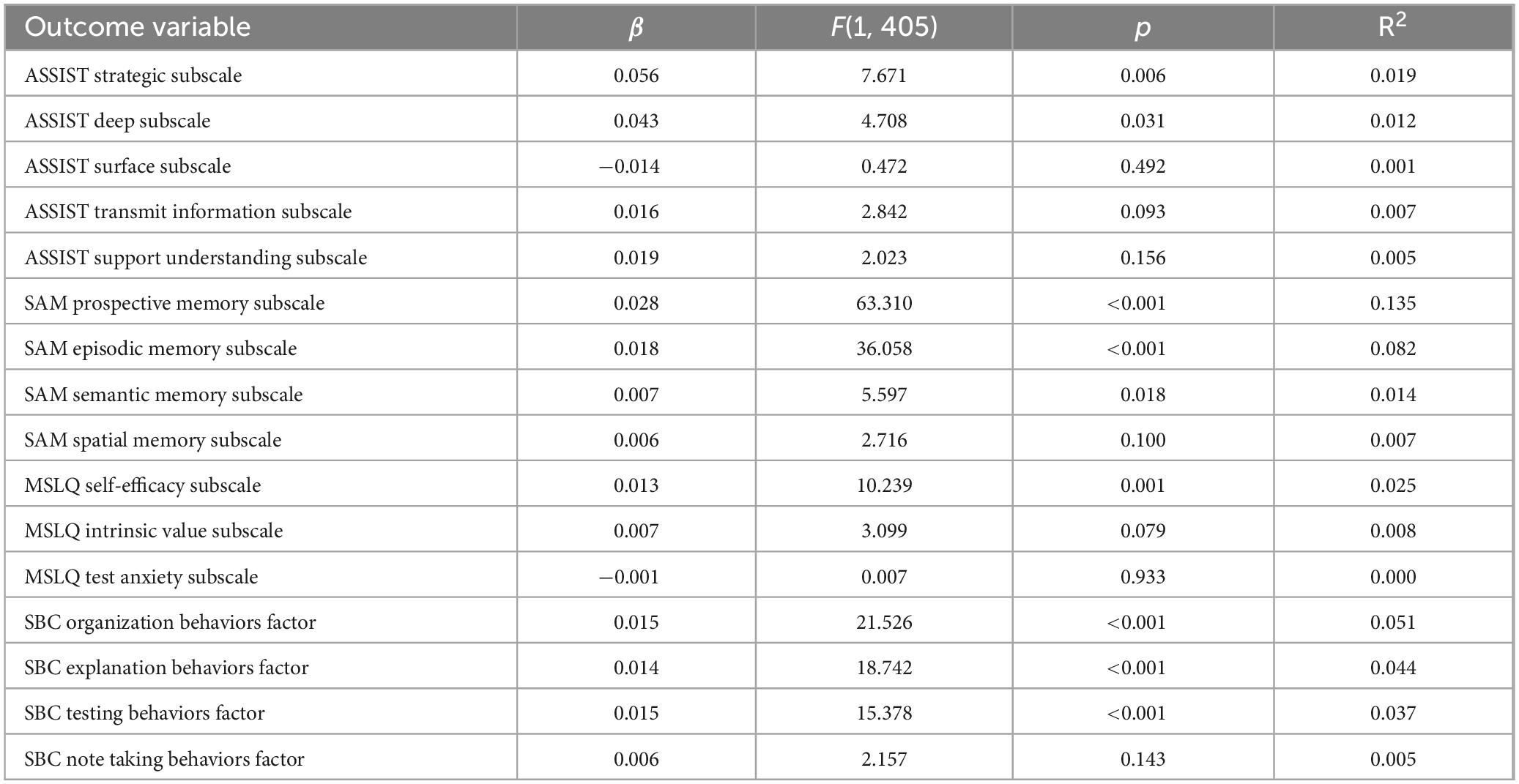Click the MSLQ self-efficacy subscale label
This screenshot has width=1519, height=784.
pyautogui.click(x=142, y=485)
